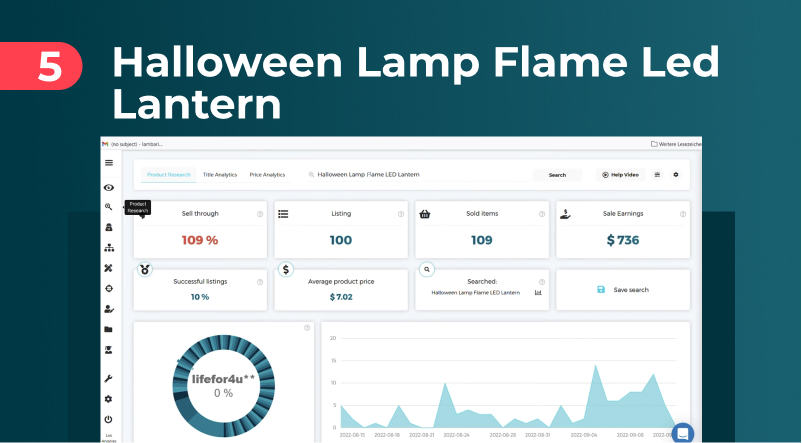Click the hand-with-dollar icon on Sale Earnings
Image resolution: width=802 pixels, height=443 pixels.
point(565,214)
